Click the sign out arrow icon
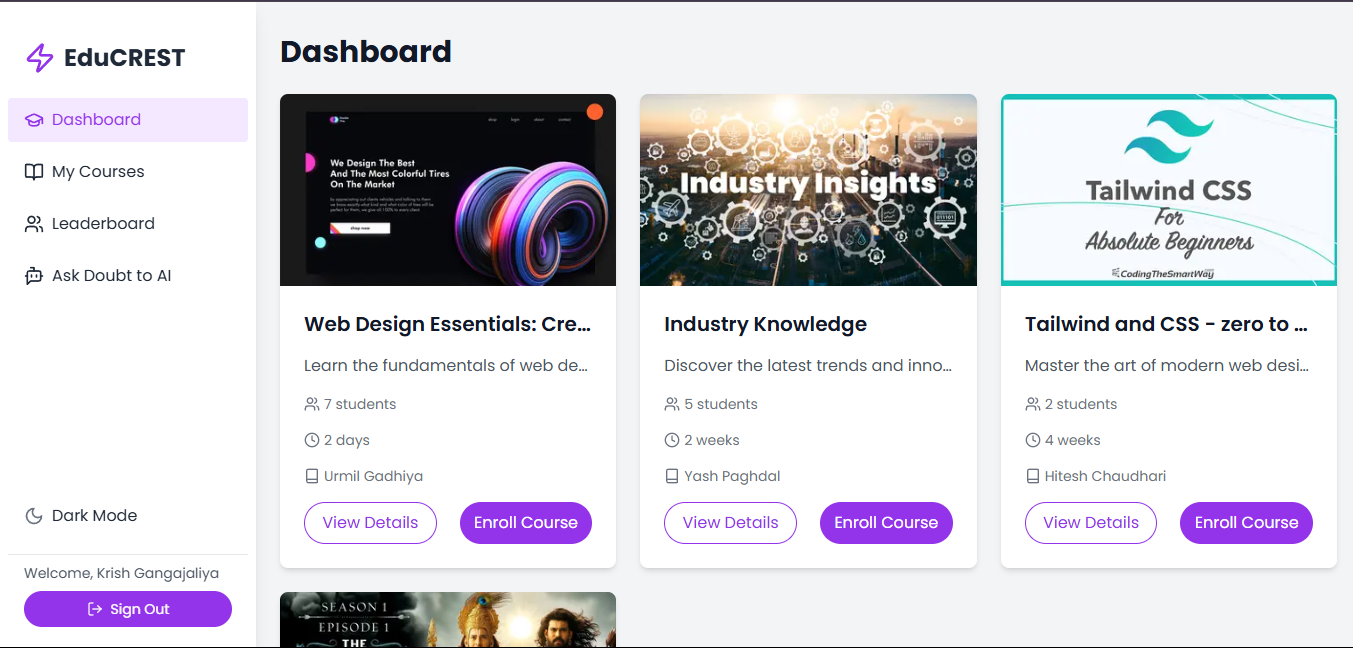Screen dimensions: 1353x648 pos(95,609)
